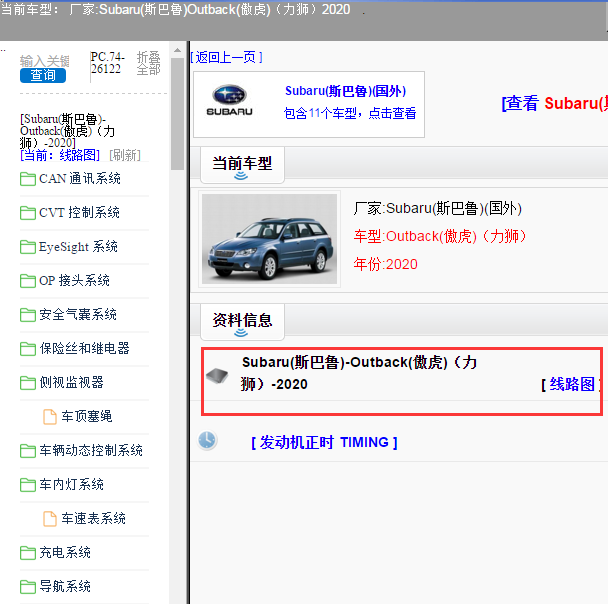
Task: Click the sidebar scrollbar thumb
Action: click(178, 114)
